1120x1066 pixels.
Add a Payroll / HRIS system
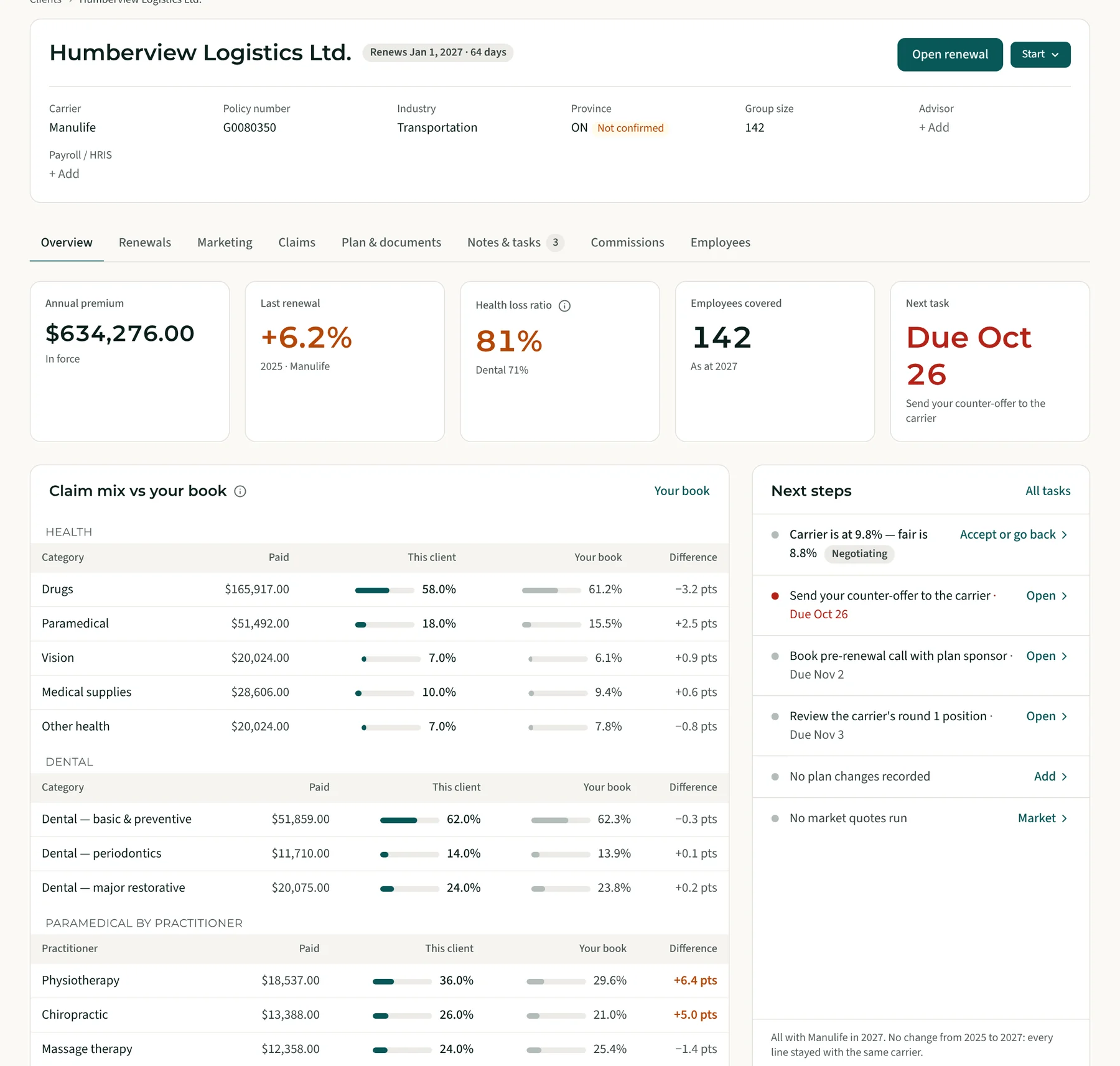tap(64, 174)
